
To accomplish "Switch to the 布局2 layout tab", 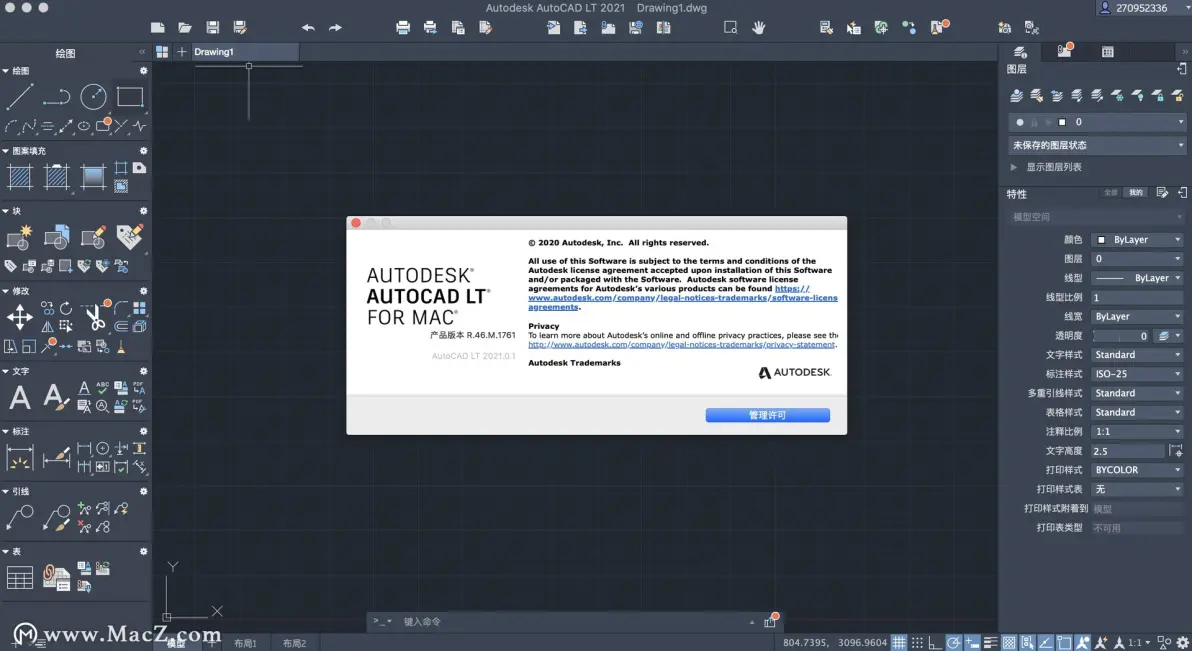I will pos(294,643).
